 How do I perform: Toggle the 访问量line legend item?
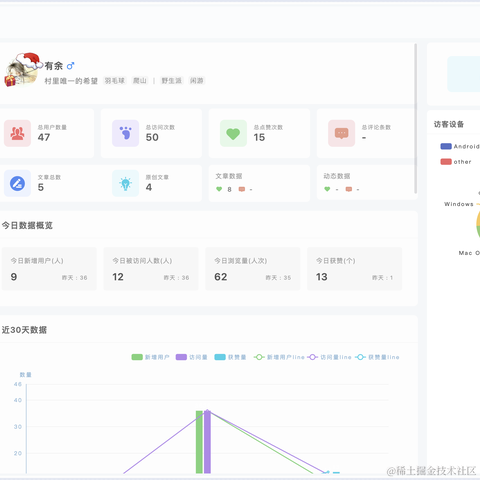329,357
